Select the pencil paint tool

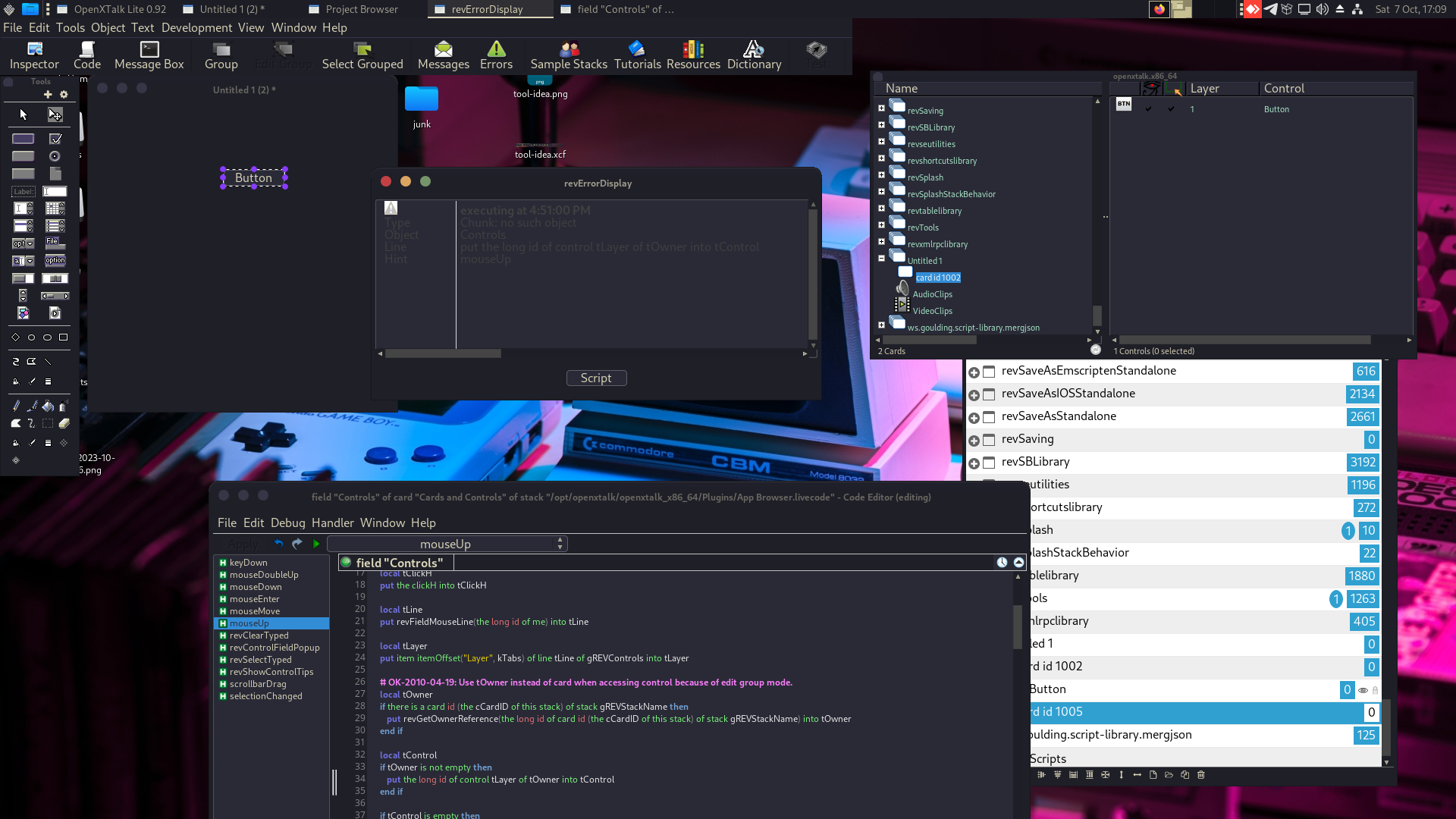click(16, 406)
